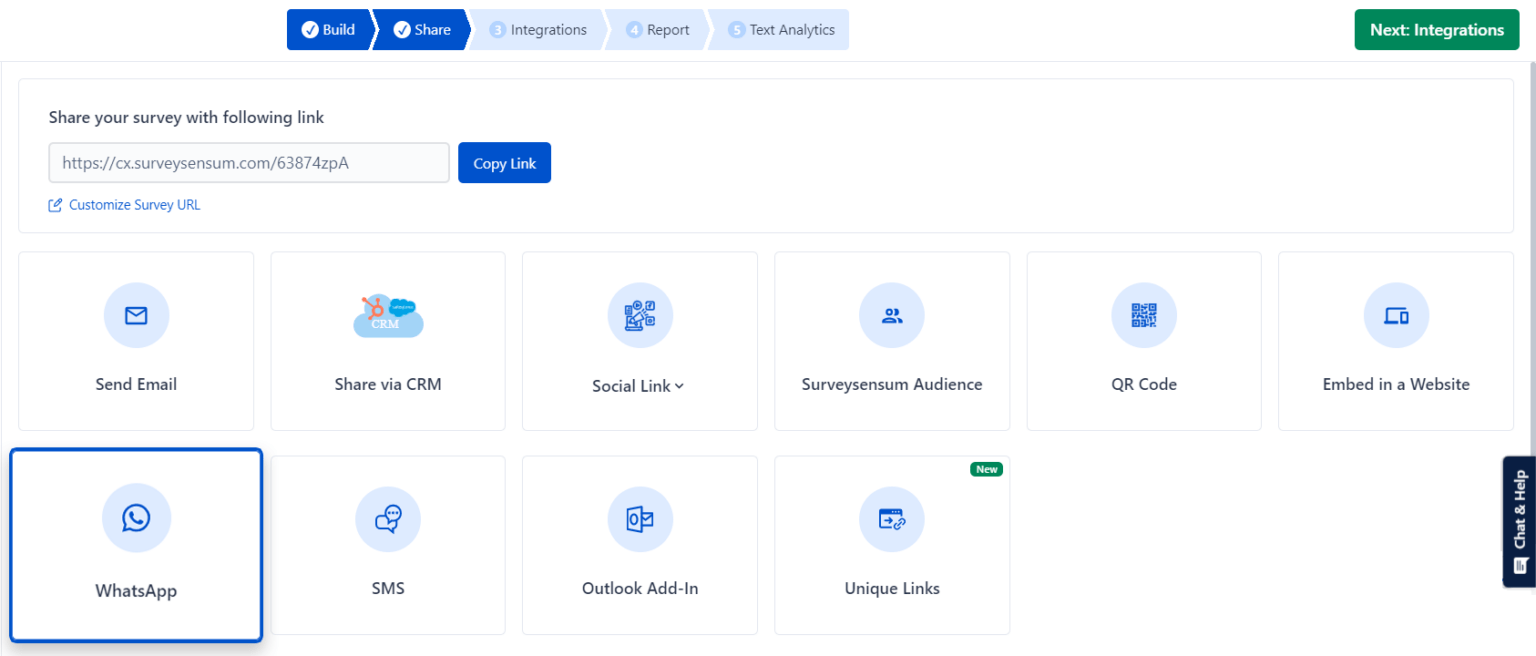
Task: Click the Embed in a Website label
Action: pos(1396,384)
